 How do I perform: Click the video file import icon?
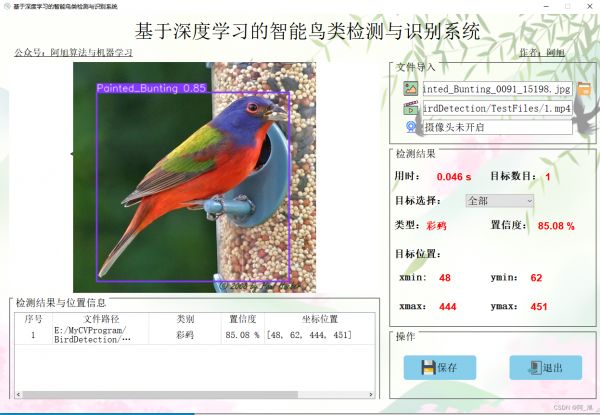[410, 108]
